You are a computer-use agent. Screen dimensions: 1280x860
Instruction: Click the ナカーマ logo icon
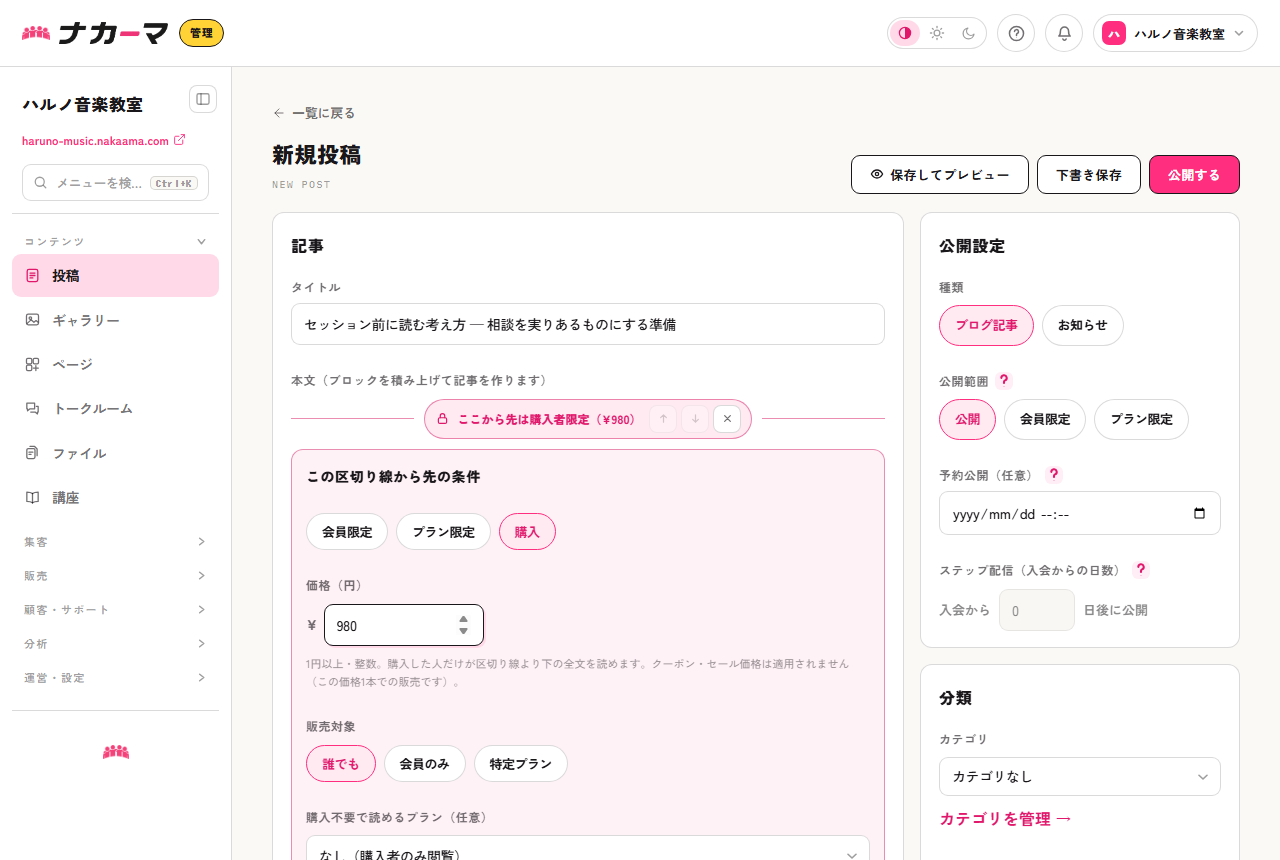pos(36,33)
